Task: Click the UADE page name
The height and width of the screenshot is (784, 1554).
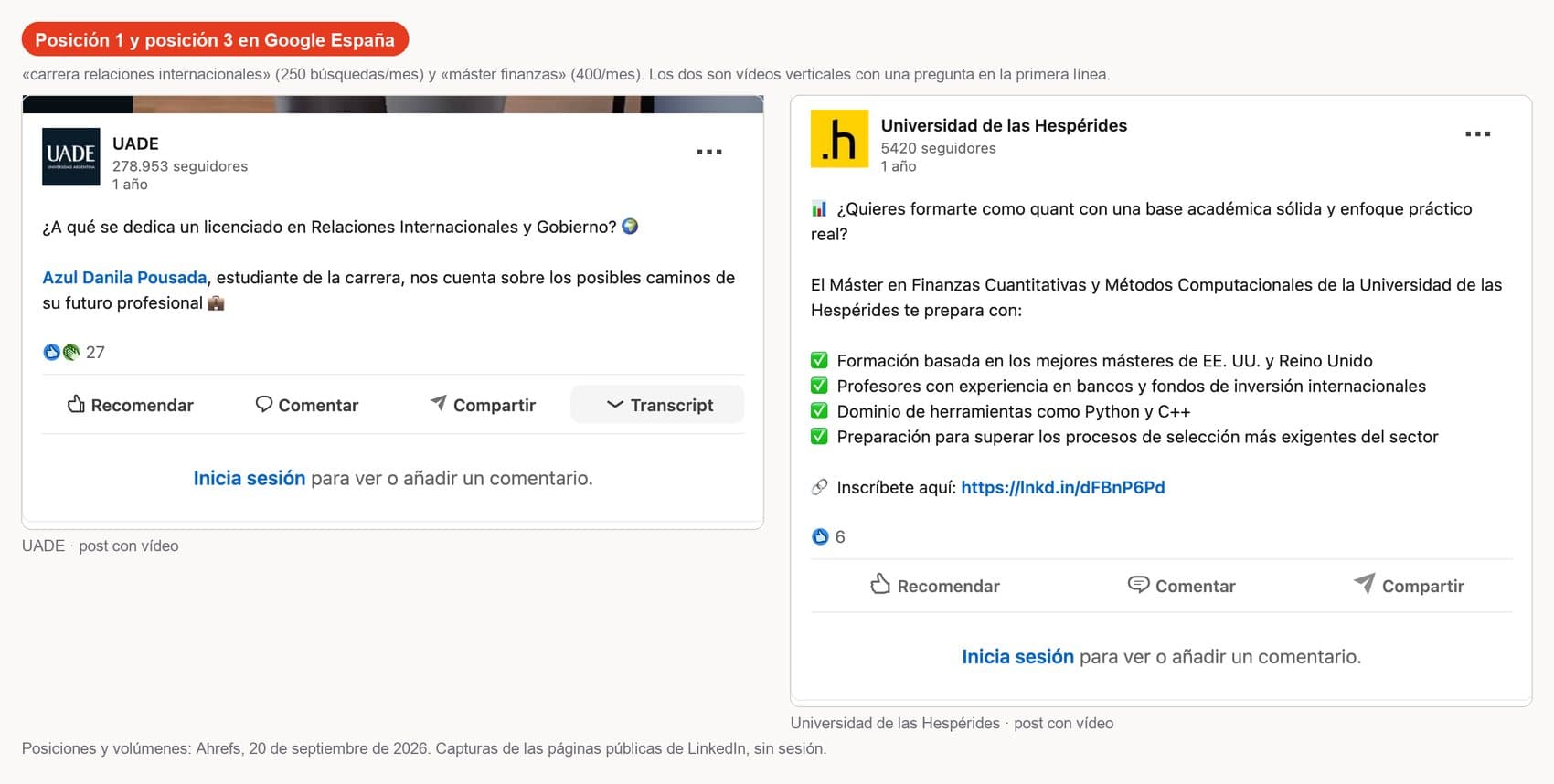Action: coord(135,143)
